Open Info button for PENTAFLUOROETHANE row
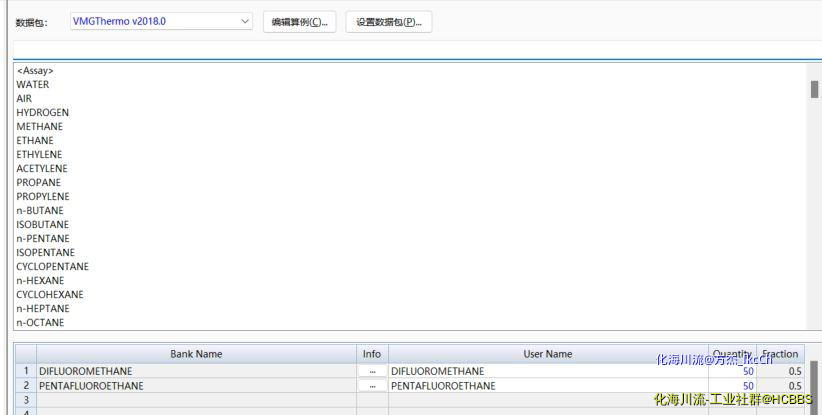822x415 pixels. tap(372, 386)
